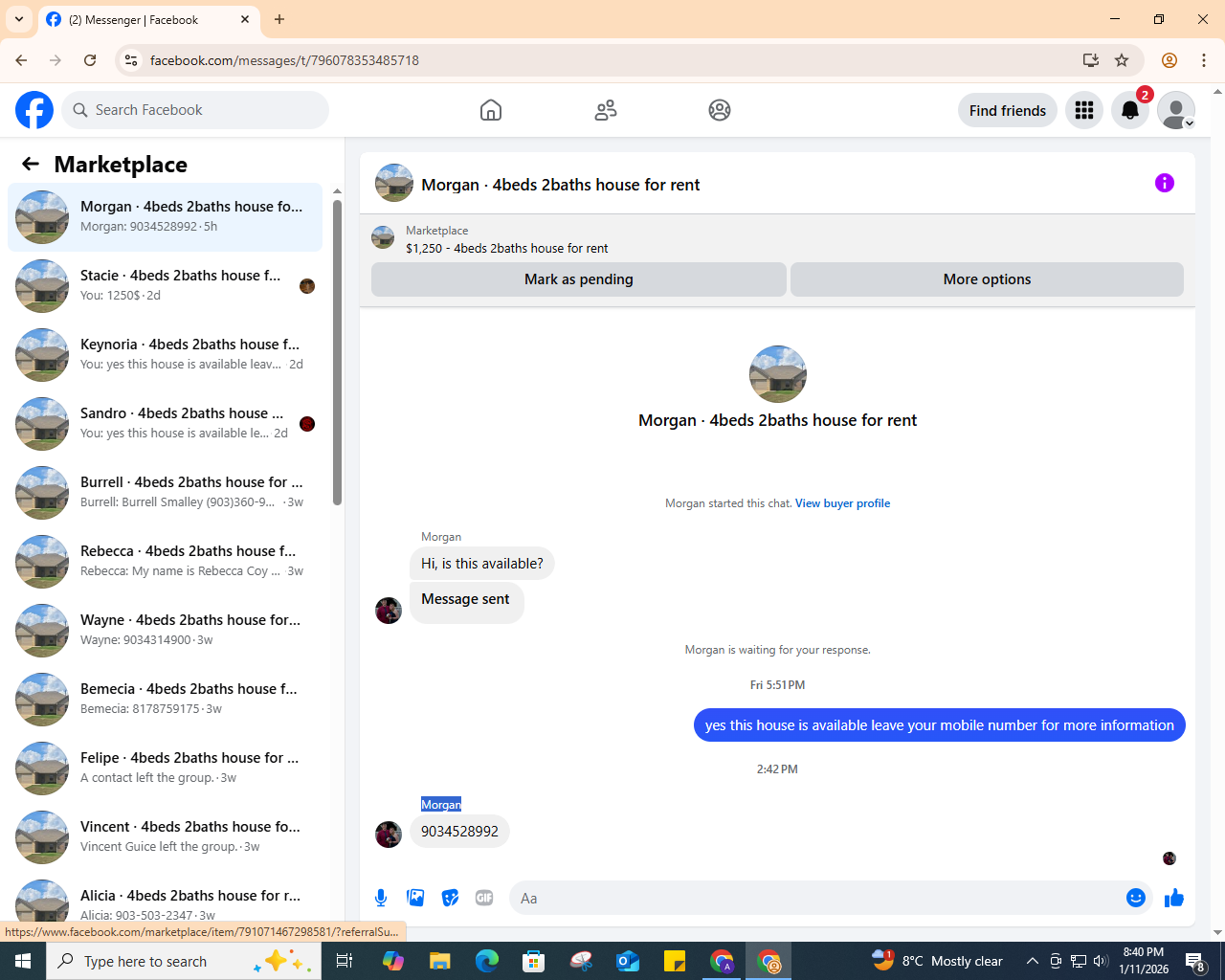Bookmark this tab with the star icon
The image size is (1225, 980).
tap(1122, 60)
